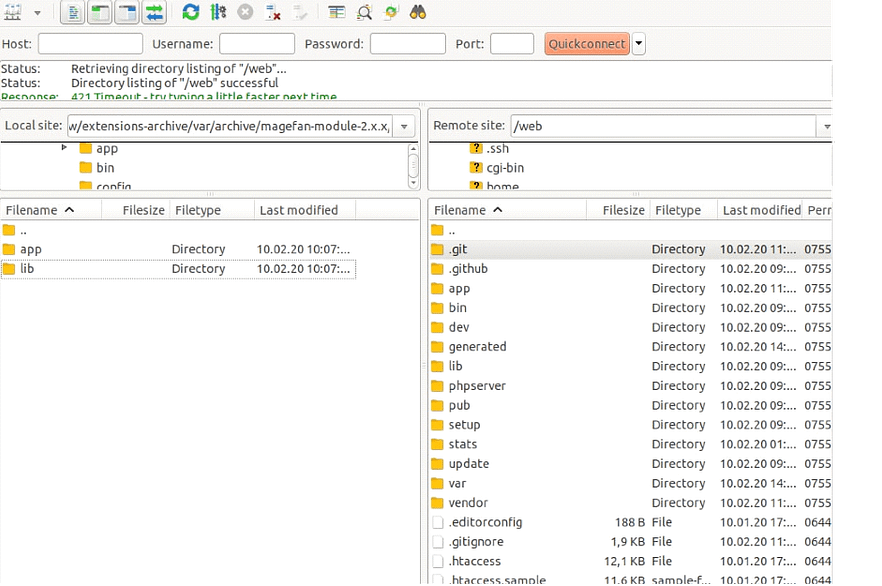Open the directory listing filters icon
The width and height of the screenshot is (882, 586).
[337, 13]
